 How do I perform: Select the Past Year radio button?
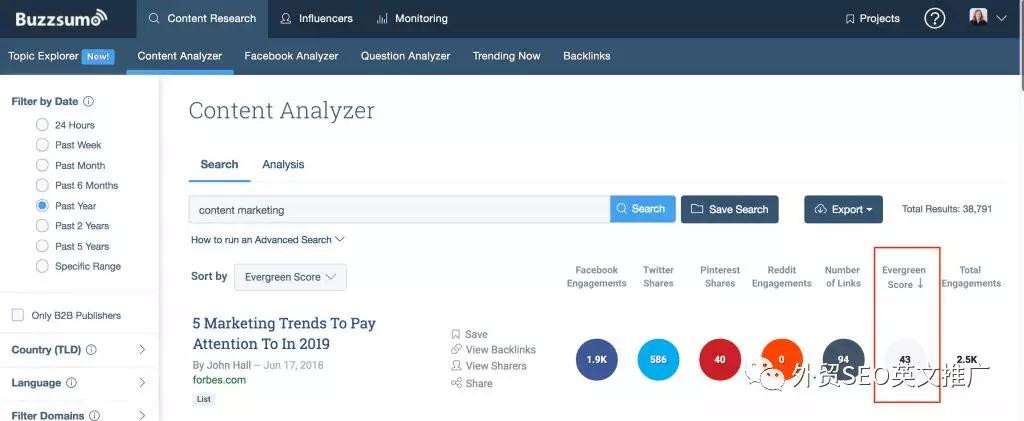(42, 206)
